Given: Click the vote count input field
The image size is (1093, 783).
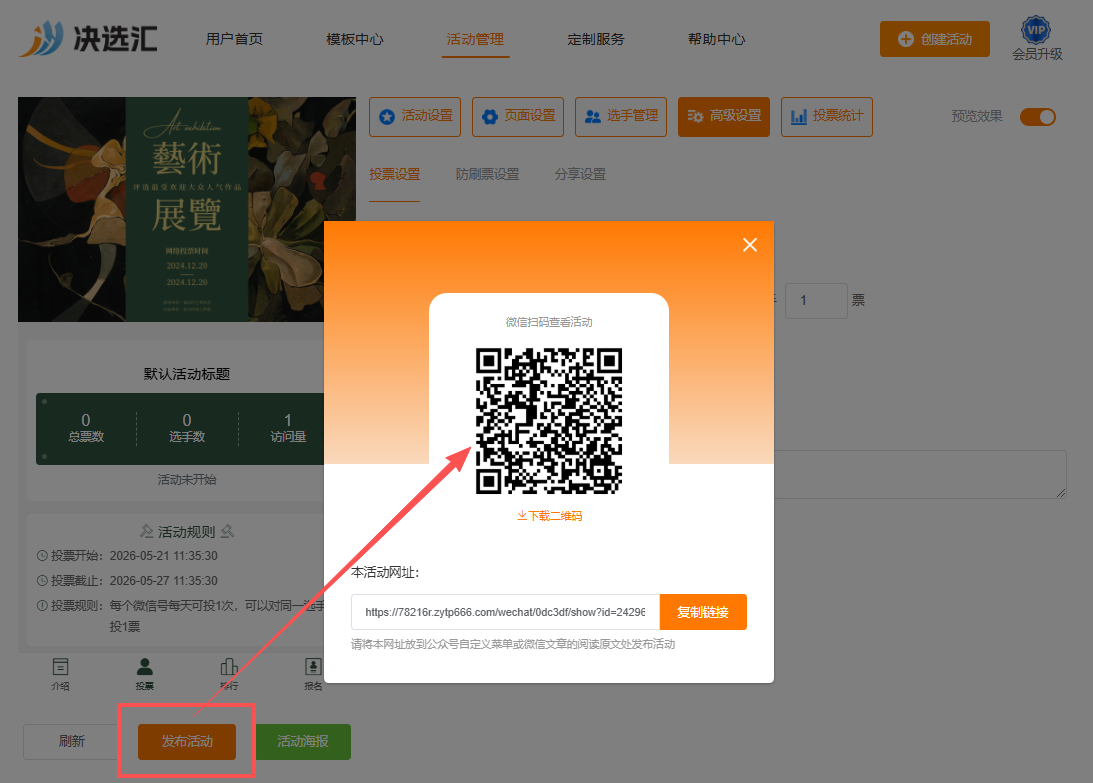Looking at the screenshot, I should tap(816, 301).
